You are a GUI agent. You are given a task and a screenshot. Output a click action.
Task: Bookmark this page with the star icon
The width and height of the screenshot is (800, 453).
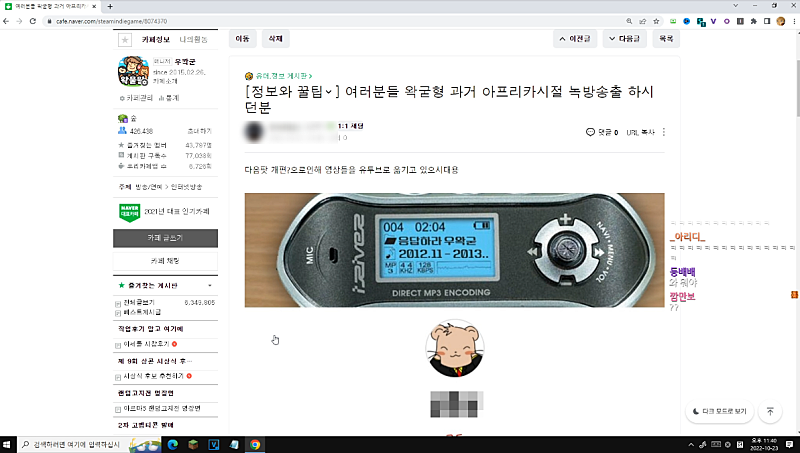tap(656, 21)
